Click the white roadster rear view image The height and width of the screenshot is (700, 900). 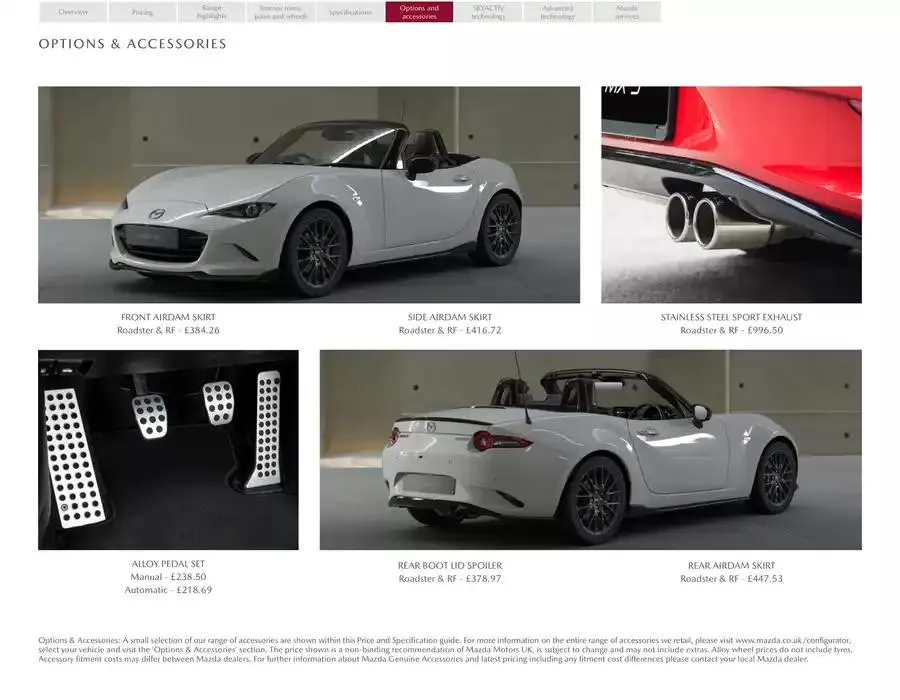591,450
